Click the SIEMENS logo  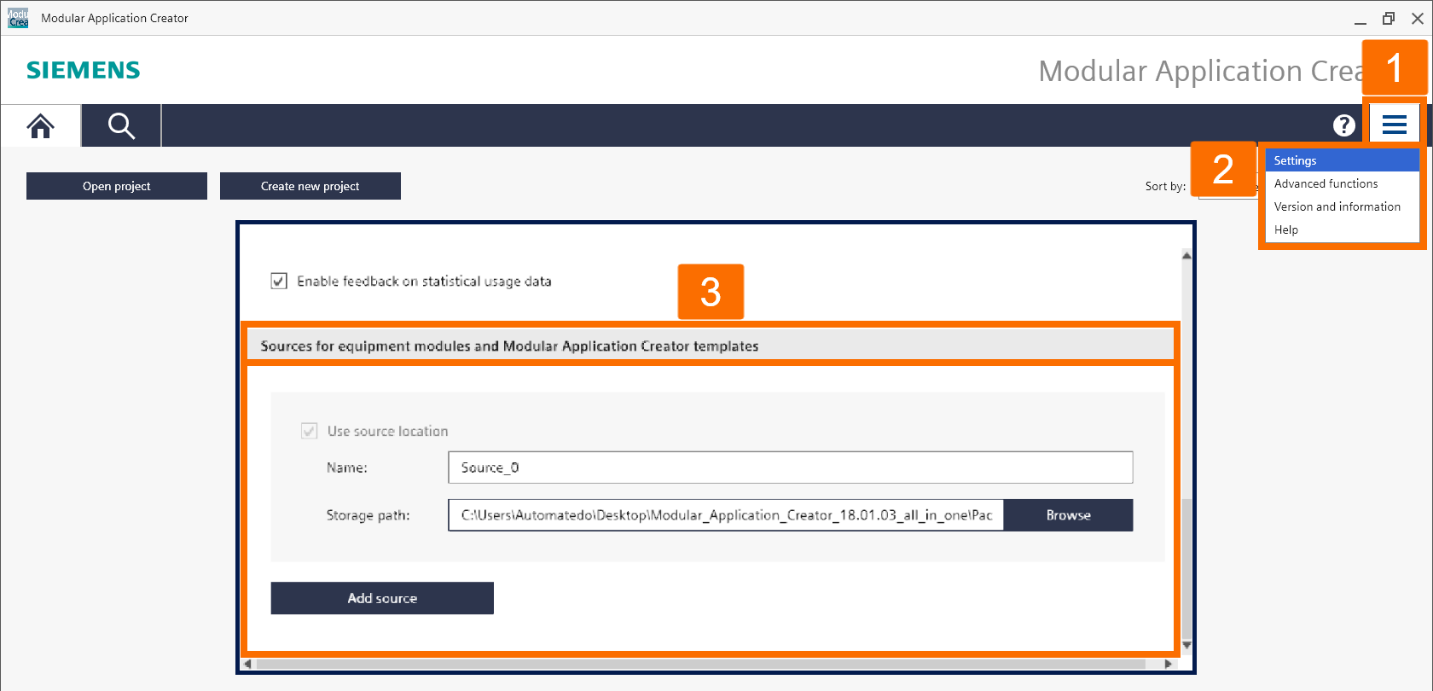pyautogui.click(x=83, y=69)
